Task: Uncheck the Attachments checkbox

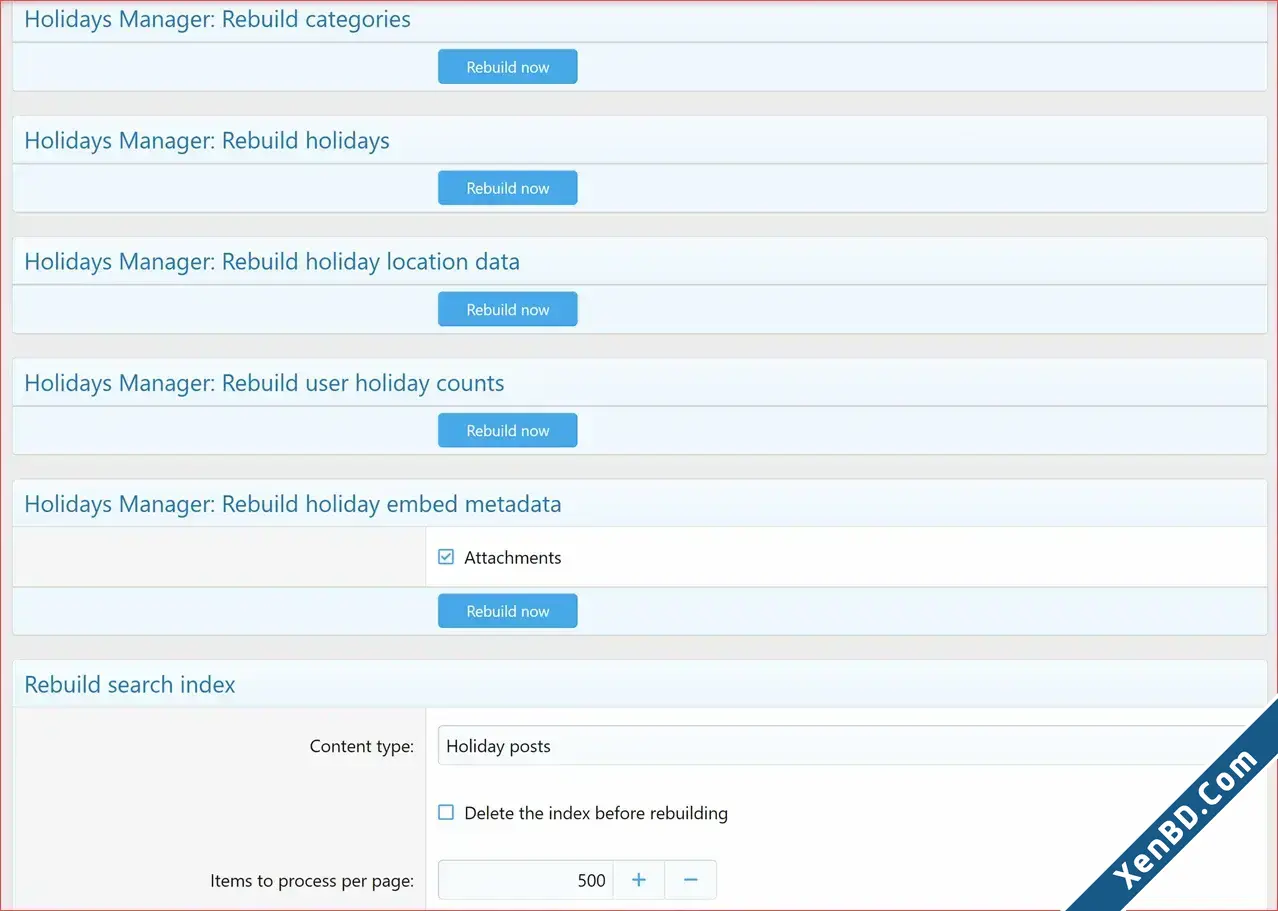Action: pos(446,557)
